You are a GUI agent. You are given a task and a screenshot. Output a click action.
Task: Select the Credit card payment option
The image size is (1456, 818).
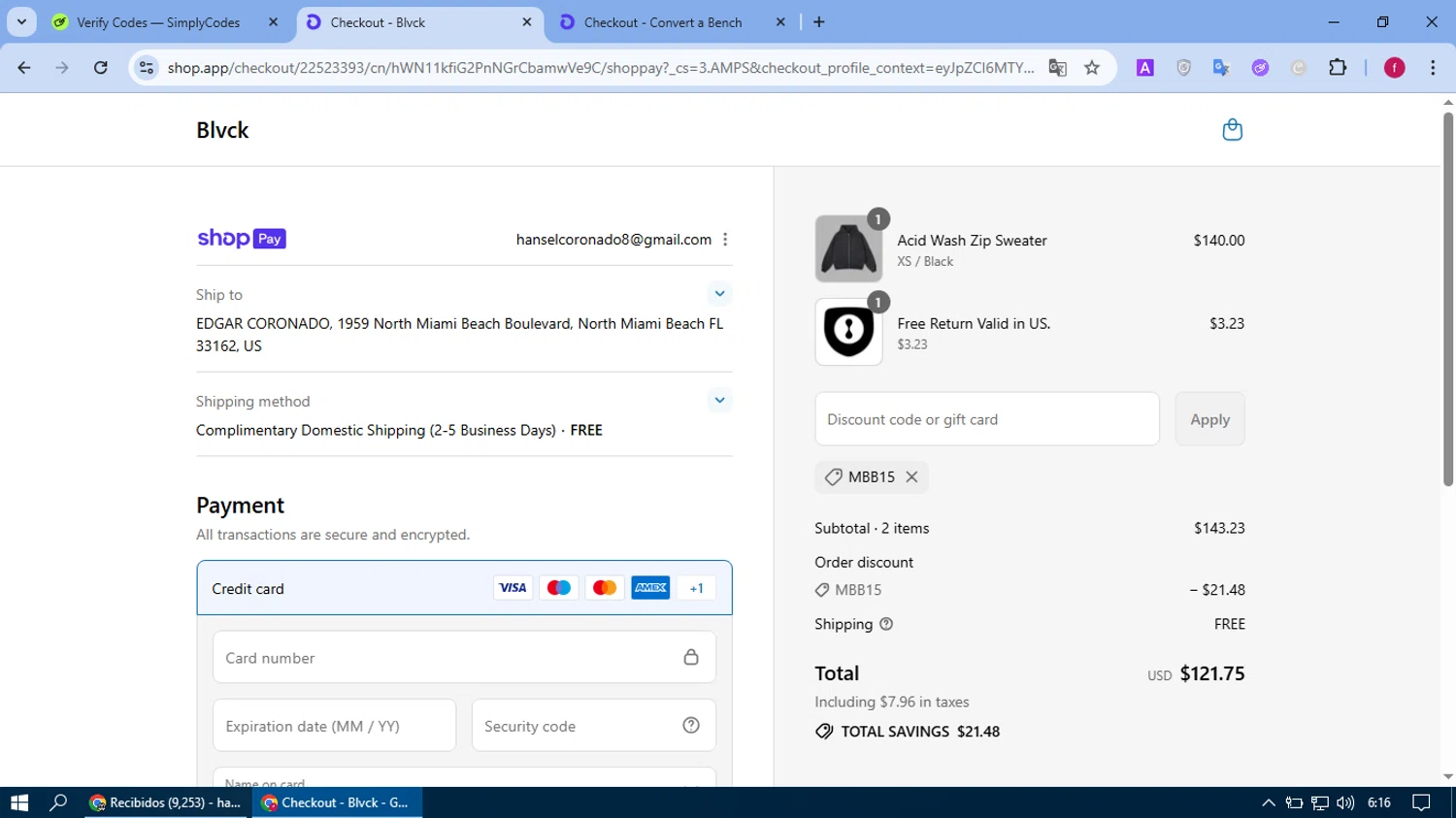click(464, 588)
